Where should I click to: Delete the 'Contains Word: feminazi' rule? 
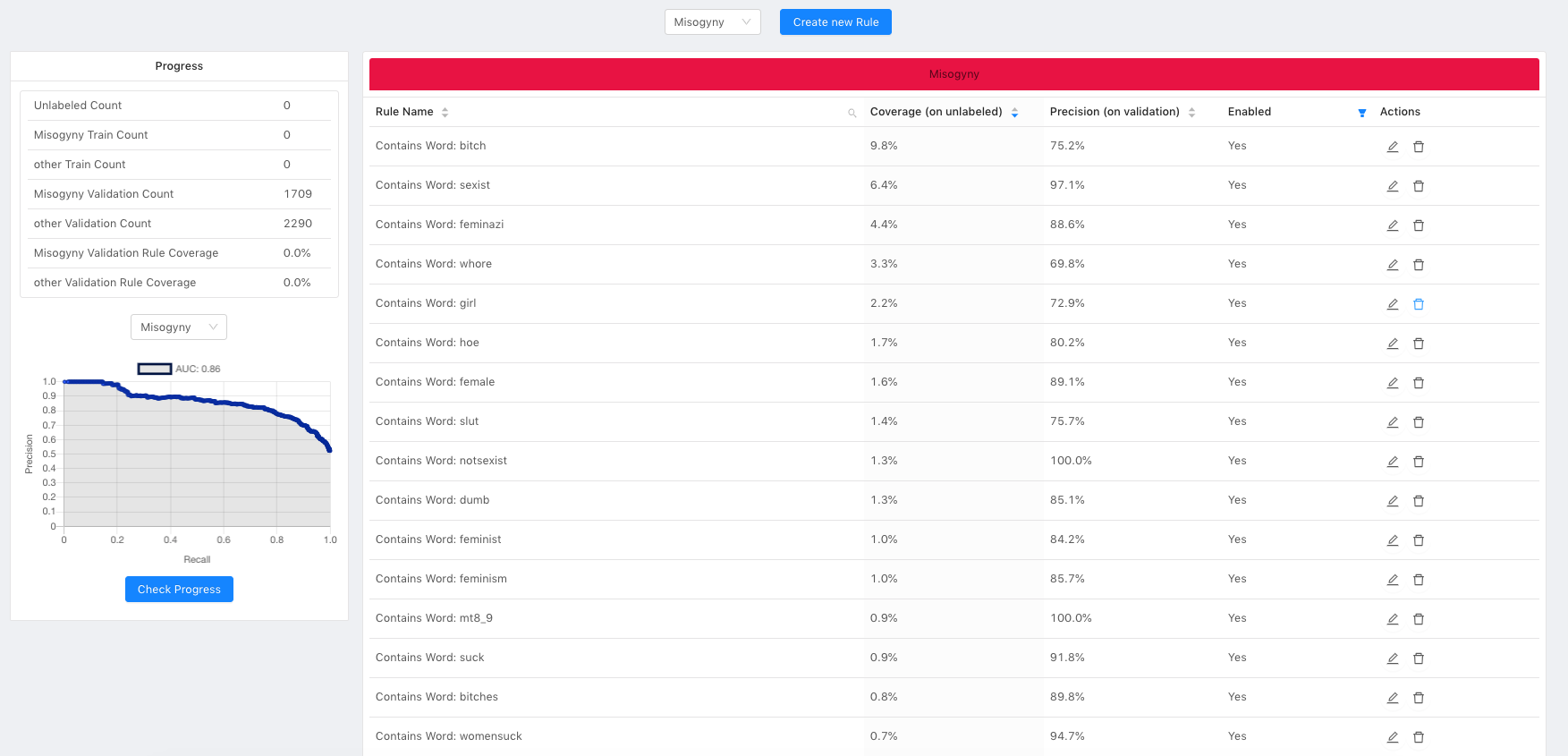pos(1419,225)
